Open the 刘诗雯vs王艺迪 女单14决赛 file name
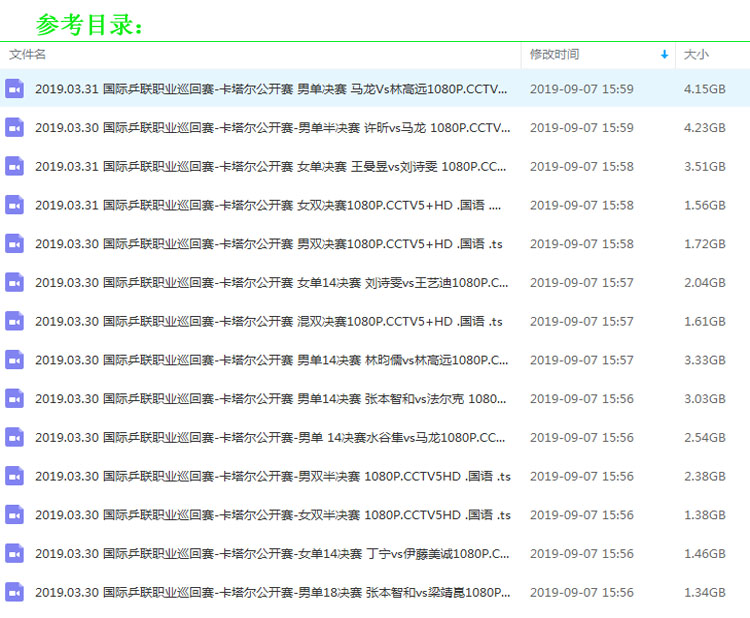750x618 pixels. [x=271, y=283]
